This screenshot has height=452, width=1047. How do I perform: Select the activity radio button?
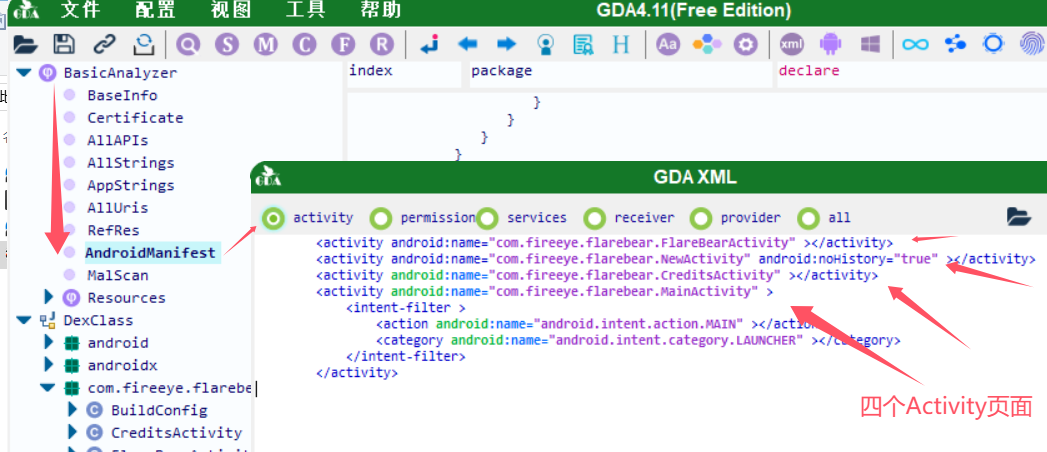pyautogui.click(x=272, y=218)
